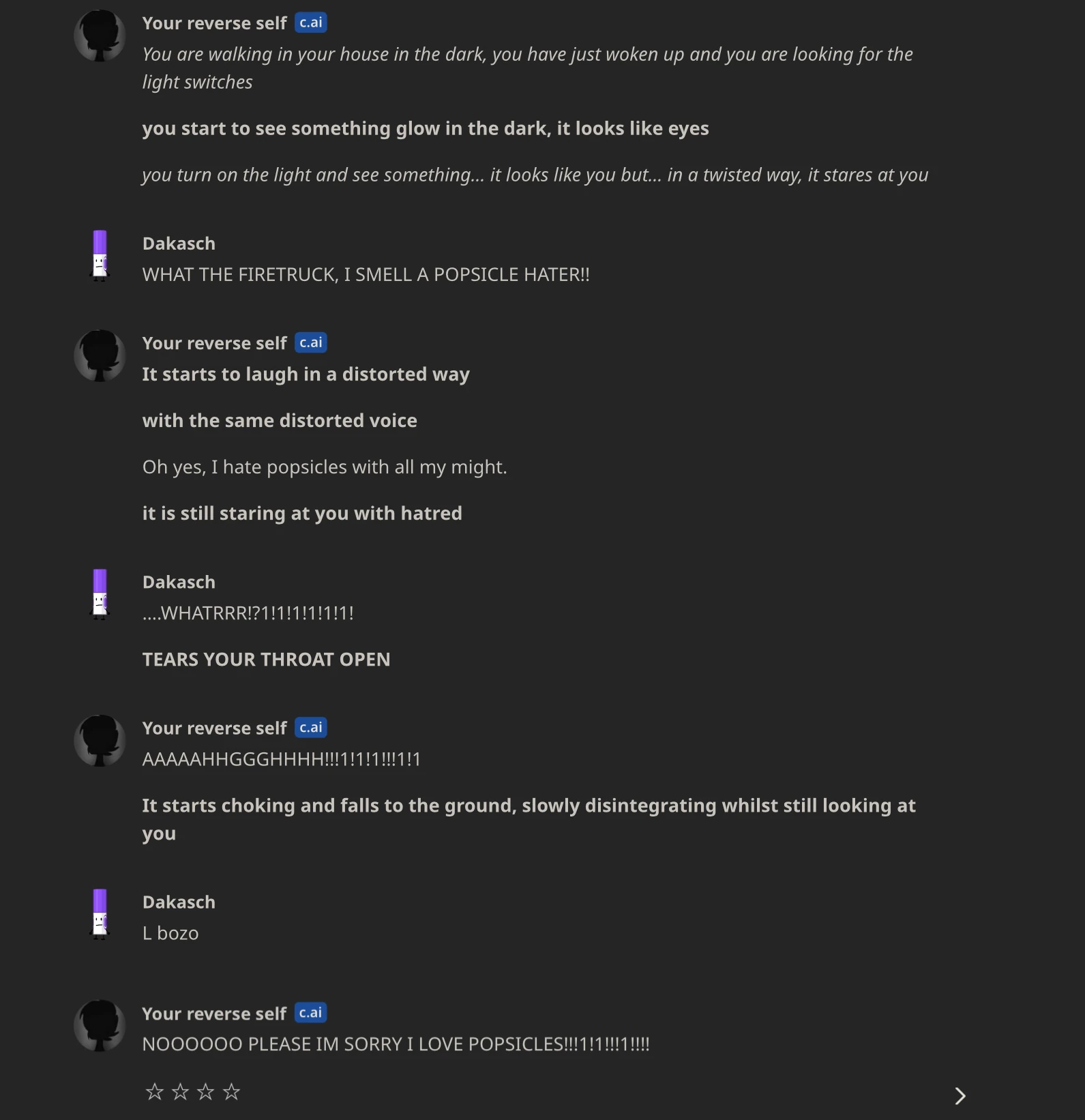Screen dimensions: 1085x1120
Task: Click the c.ai badge beside the AAAAAHH reply
Action: [312, 727]
